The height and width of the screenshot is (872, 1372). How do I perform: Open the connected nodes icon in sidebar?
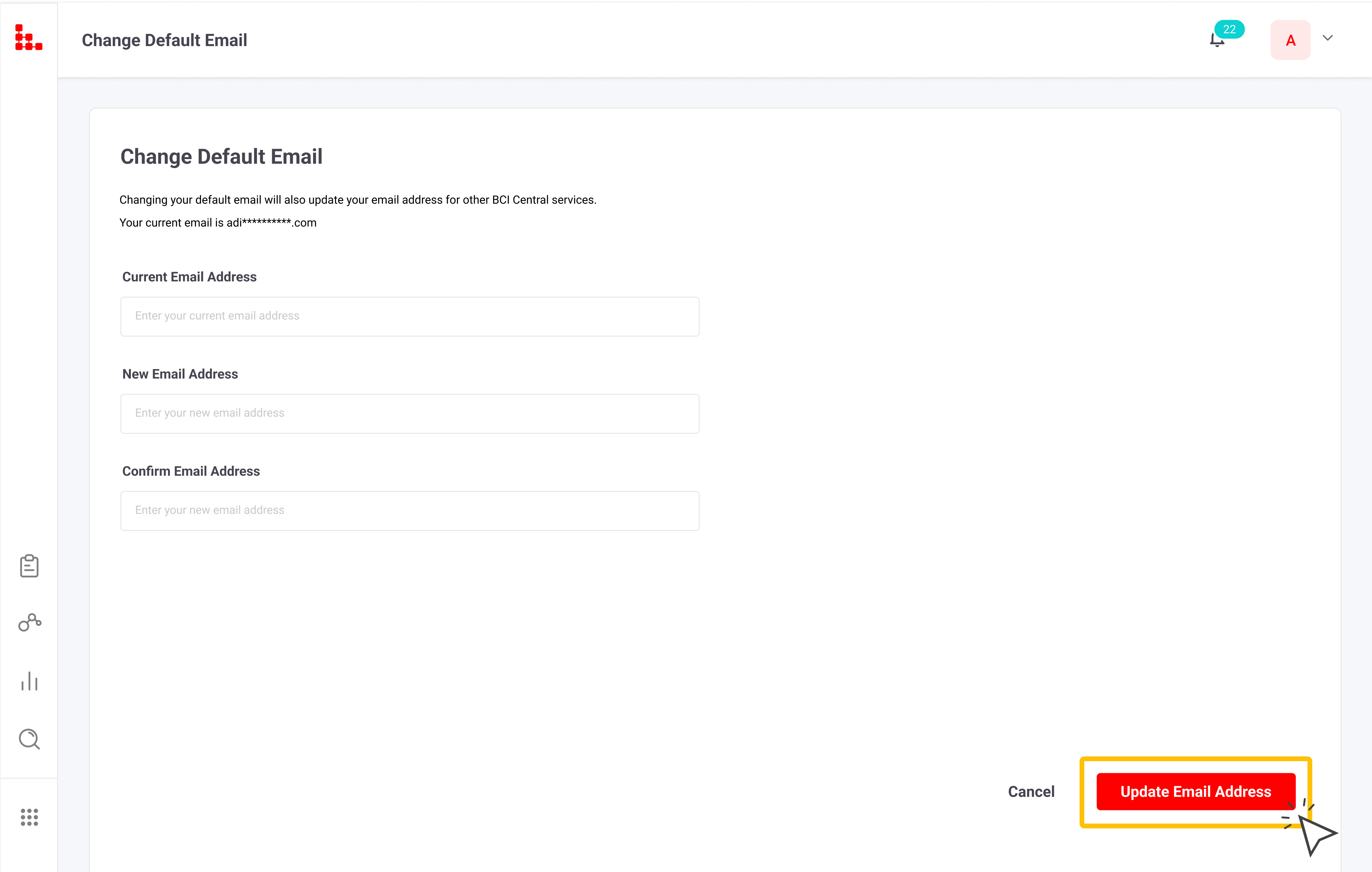(30, 622)
